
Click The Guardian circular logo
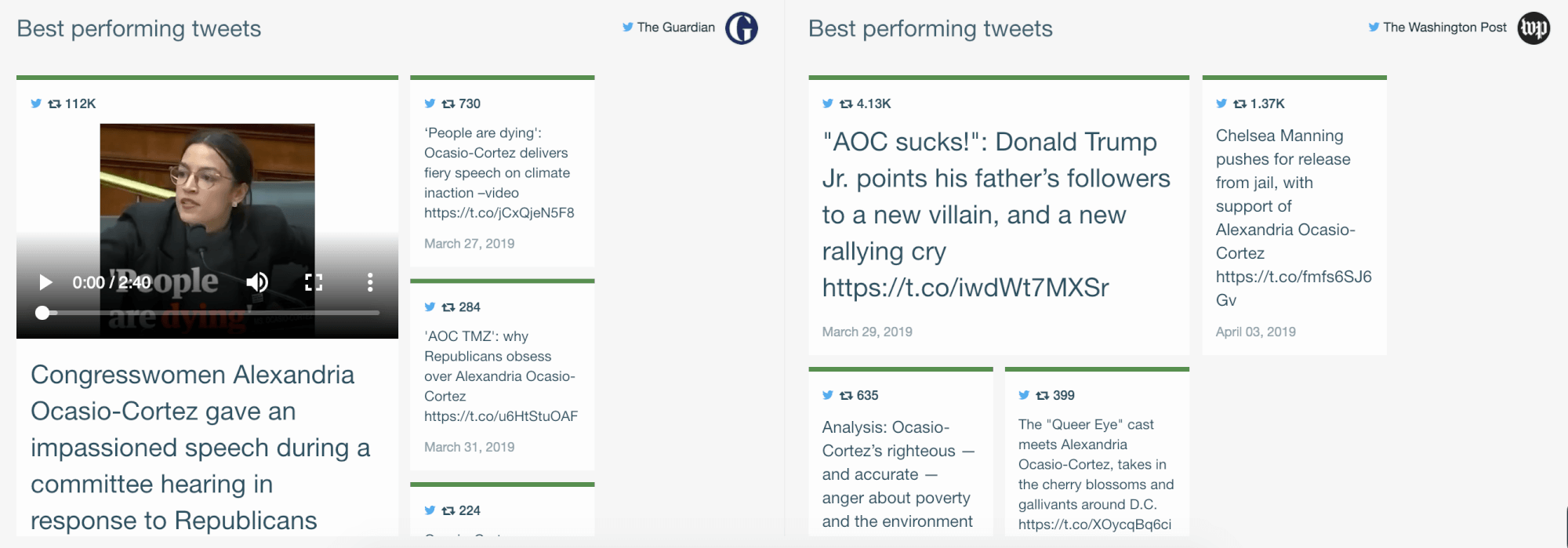pyautogui.click(x=742, y=28)
